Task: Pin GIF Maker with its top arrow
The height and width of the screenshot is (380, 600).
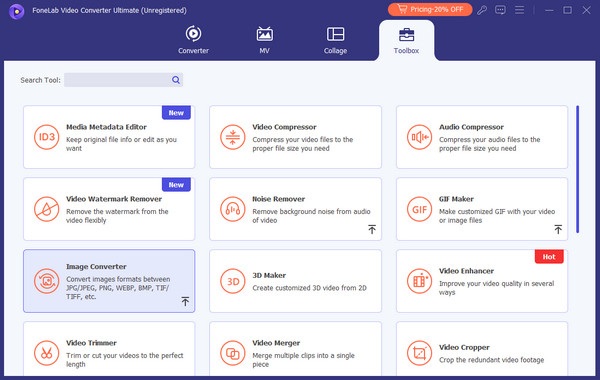Action: (558, 229)
